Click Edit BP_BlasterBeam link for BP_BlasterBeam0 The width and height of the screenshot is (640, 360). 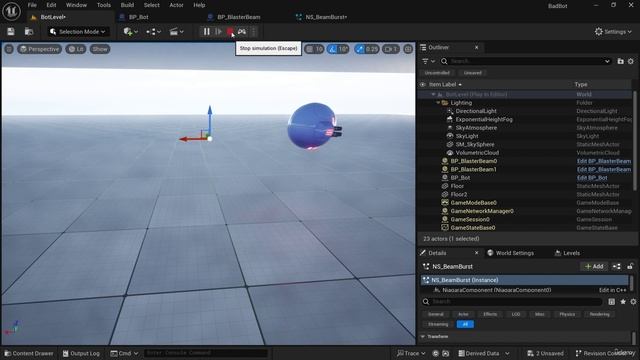pyautogui.click(x=604, y=161)
